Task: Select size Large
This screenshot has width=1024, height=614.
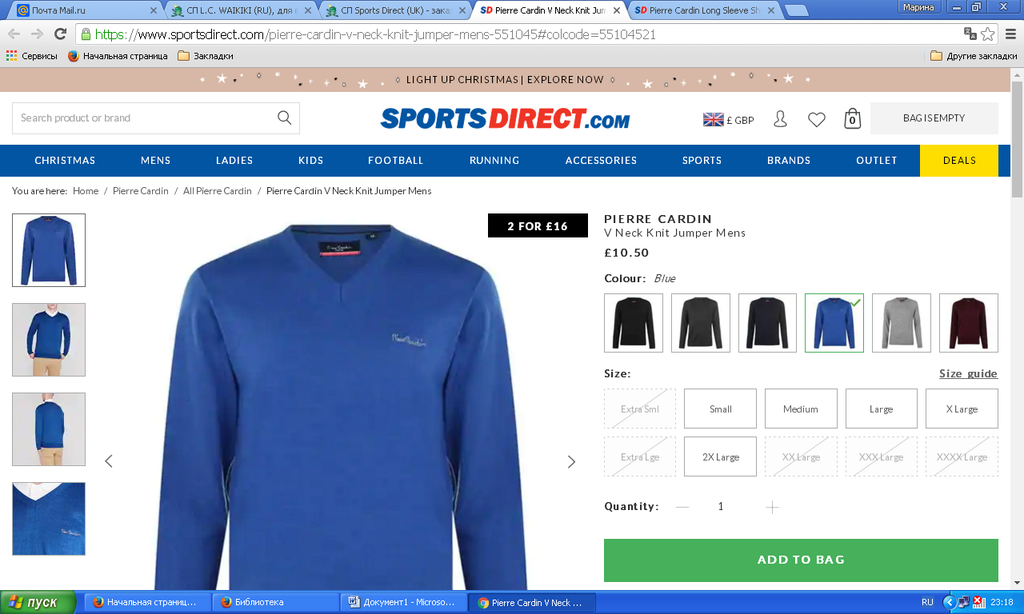Action: pyautogui.click(x=881, y=409)
